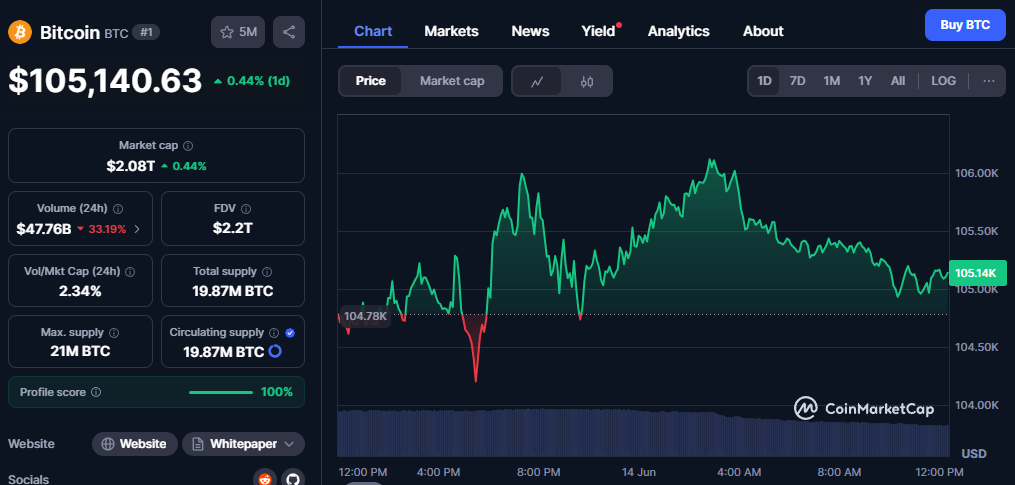Click the Bitcoin logo icon
1015x485 pixels.
pos(19,32)
